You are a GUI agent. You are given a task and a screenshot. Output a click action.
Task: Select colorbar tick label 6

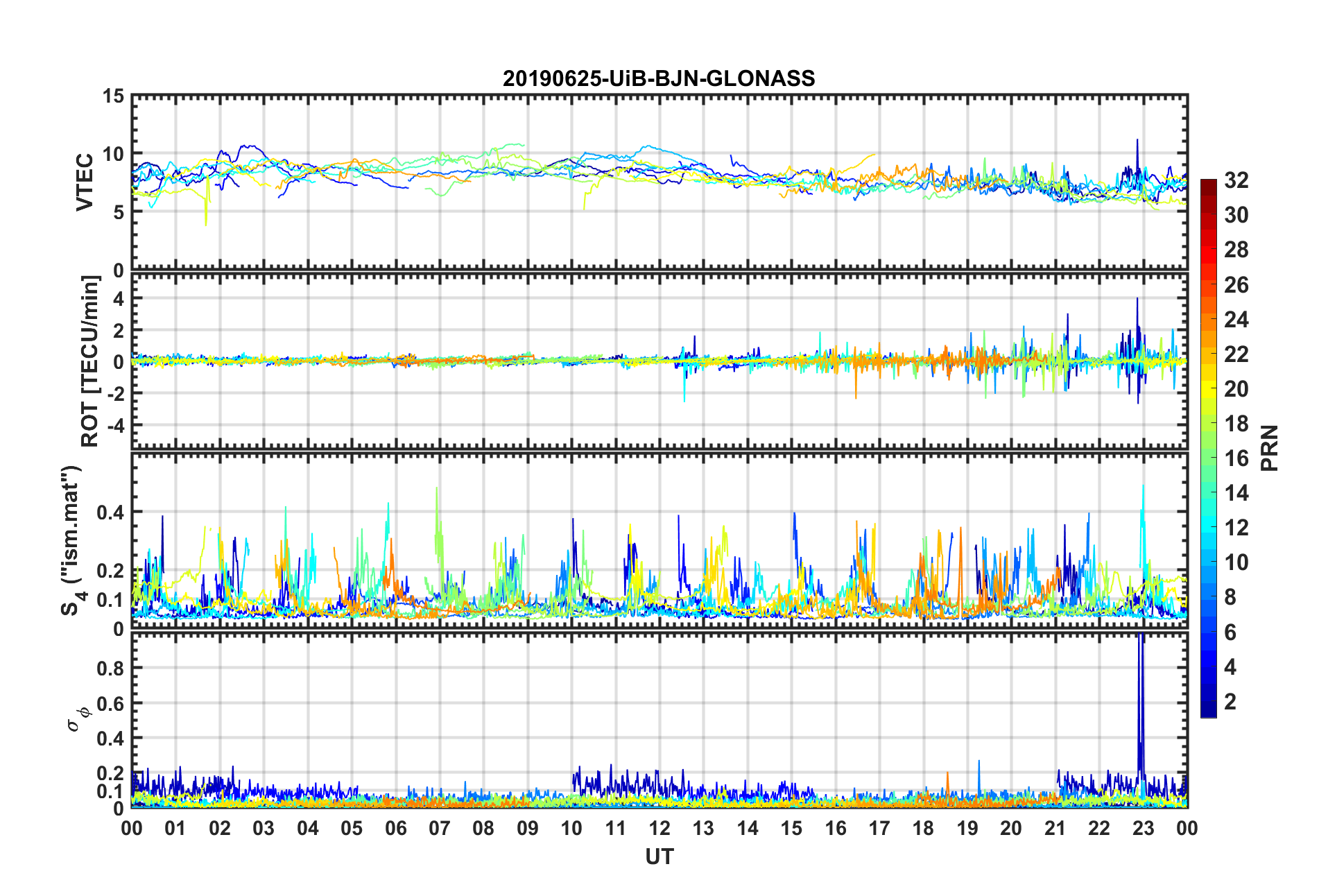pos(1230,632)
